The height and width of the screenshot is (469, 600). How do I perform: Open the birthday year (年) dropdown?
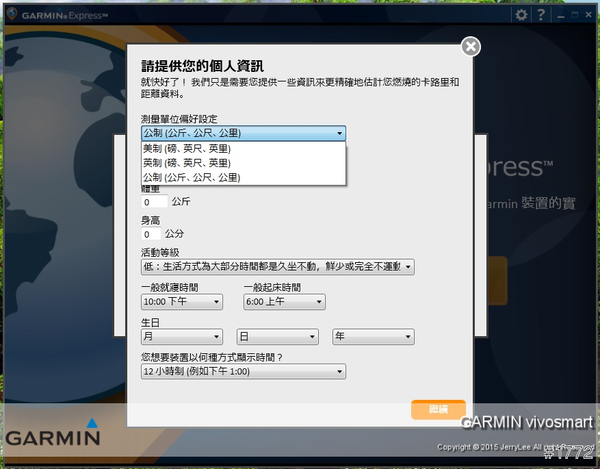[373, 337]
